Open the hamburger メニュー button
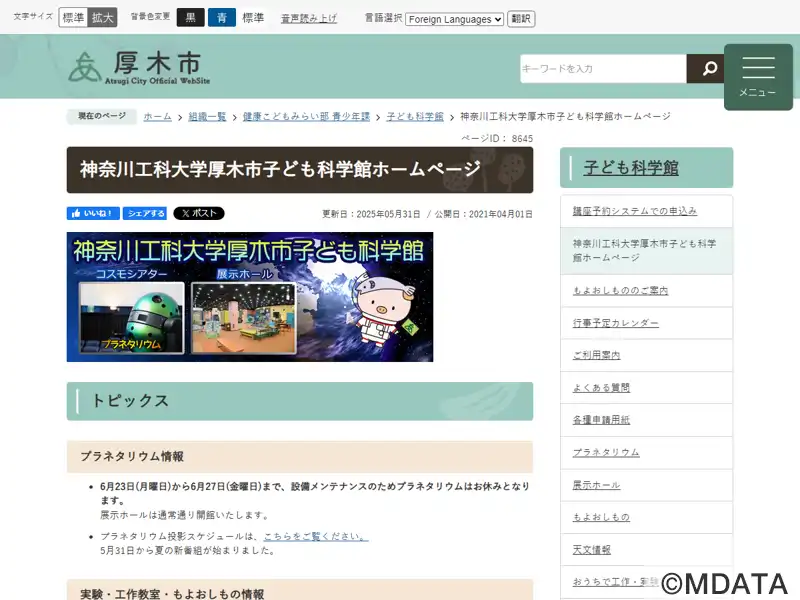The image size is (800, 600). click(758, 77)
